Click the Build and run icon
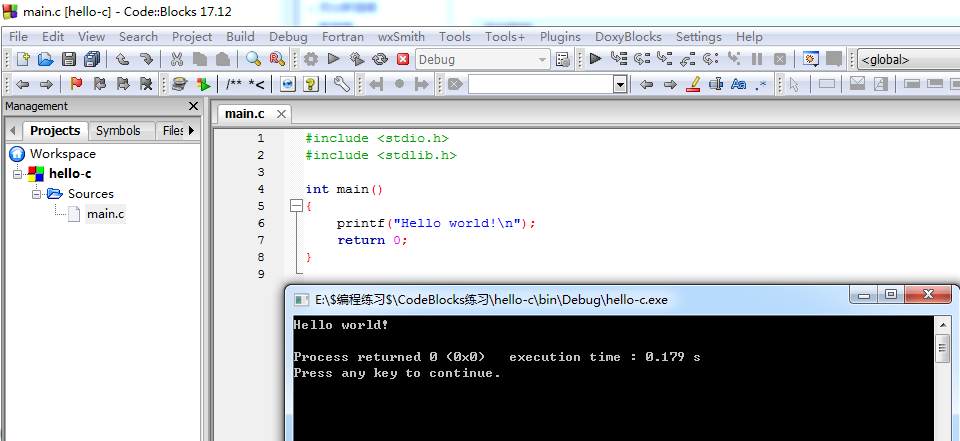Screen dimensions: 960x441 click(357, 59)
